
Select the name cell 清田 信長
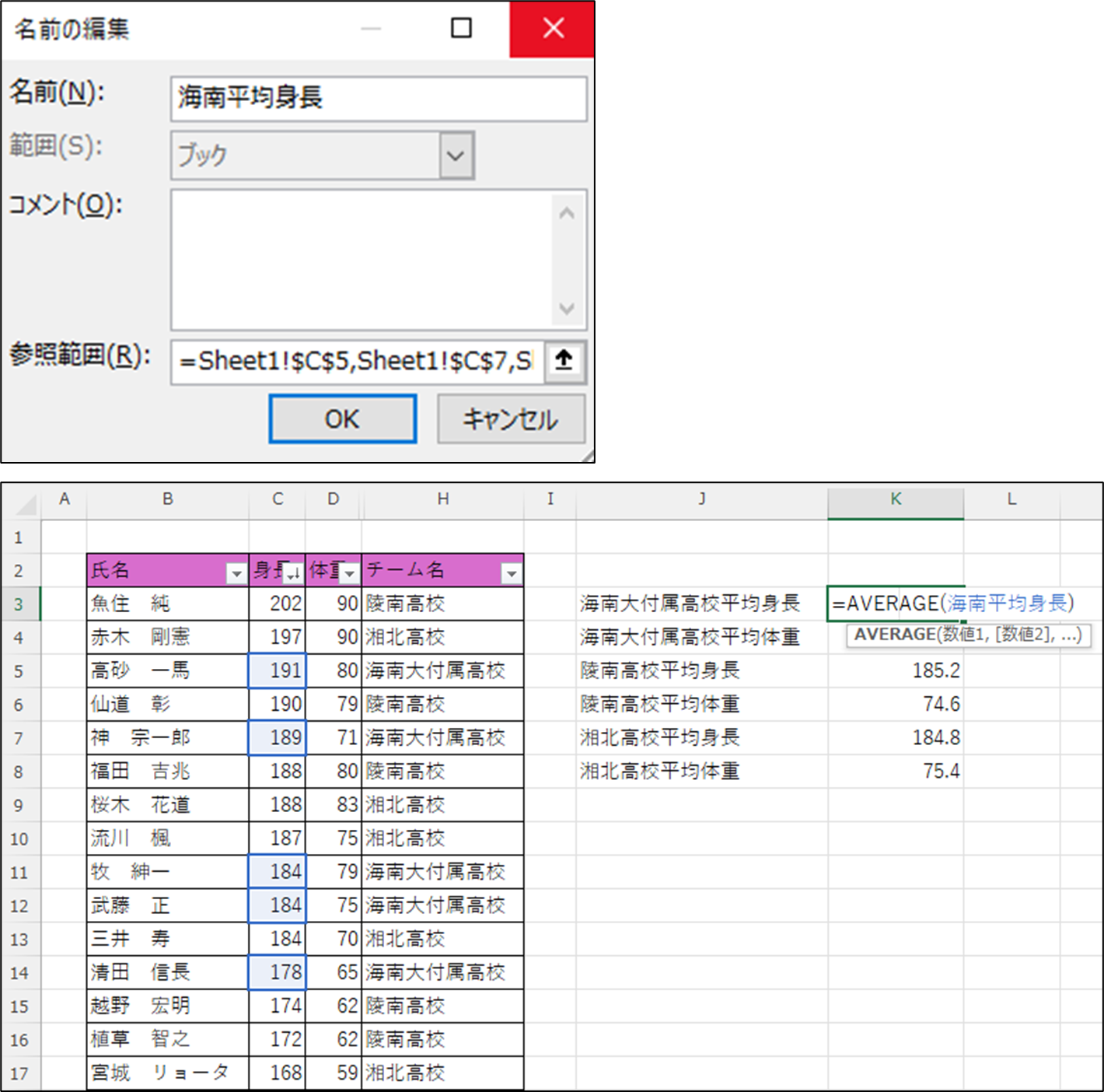click(x=168, y=972)
